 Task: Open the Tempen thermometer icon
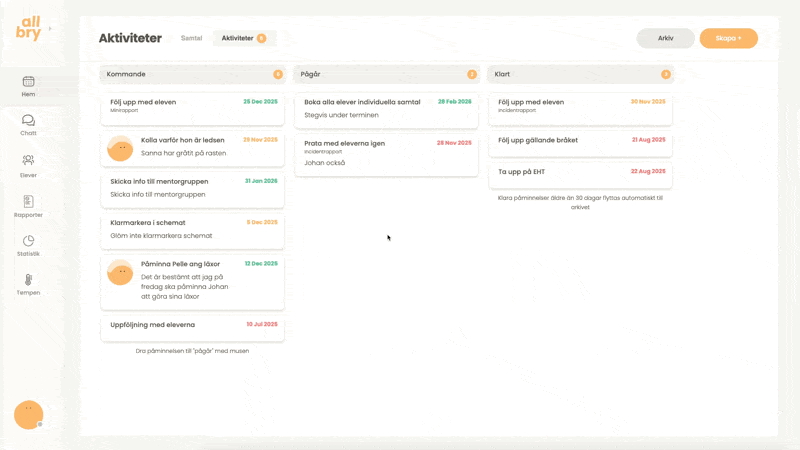(28, 280)
